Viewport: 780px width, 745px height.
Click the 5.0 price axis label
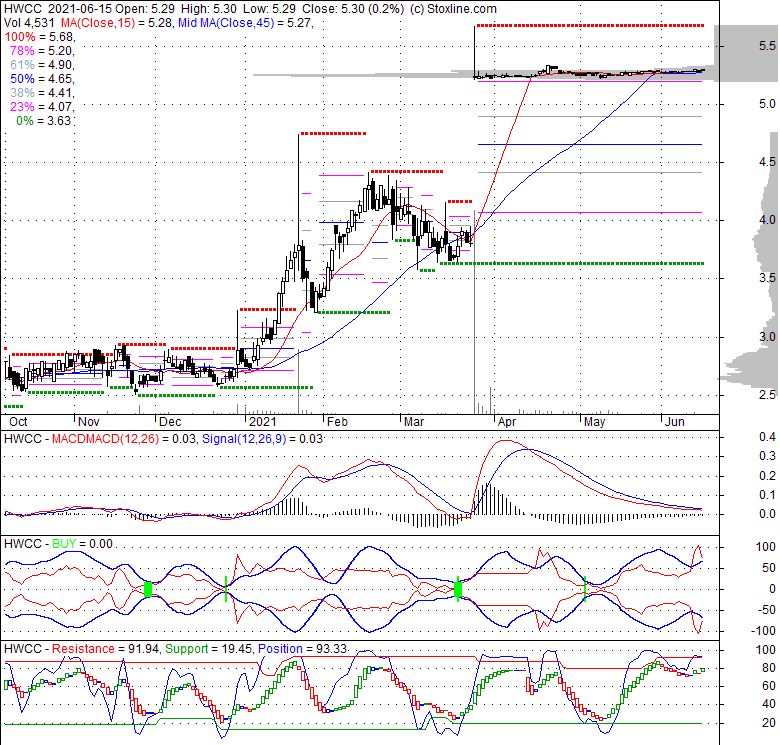click(x=767, y=104)
